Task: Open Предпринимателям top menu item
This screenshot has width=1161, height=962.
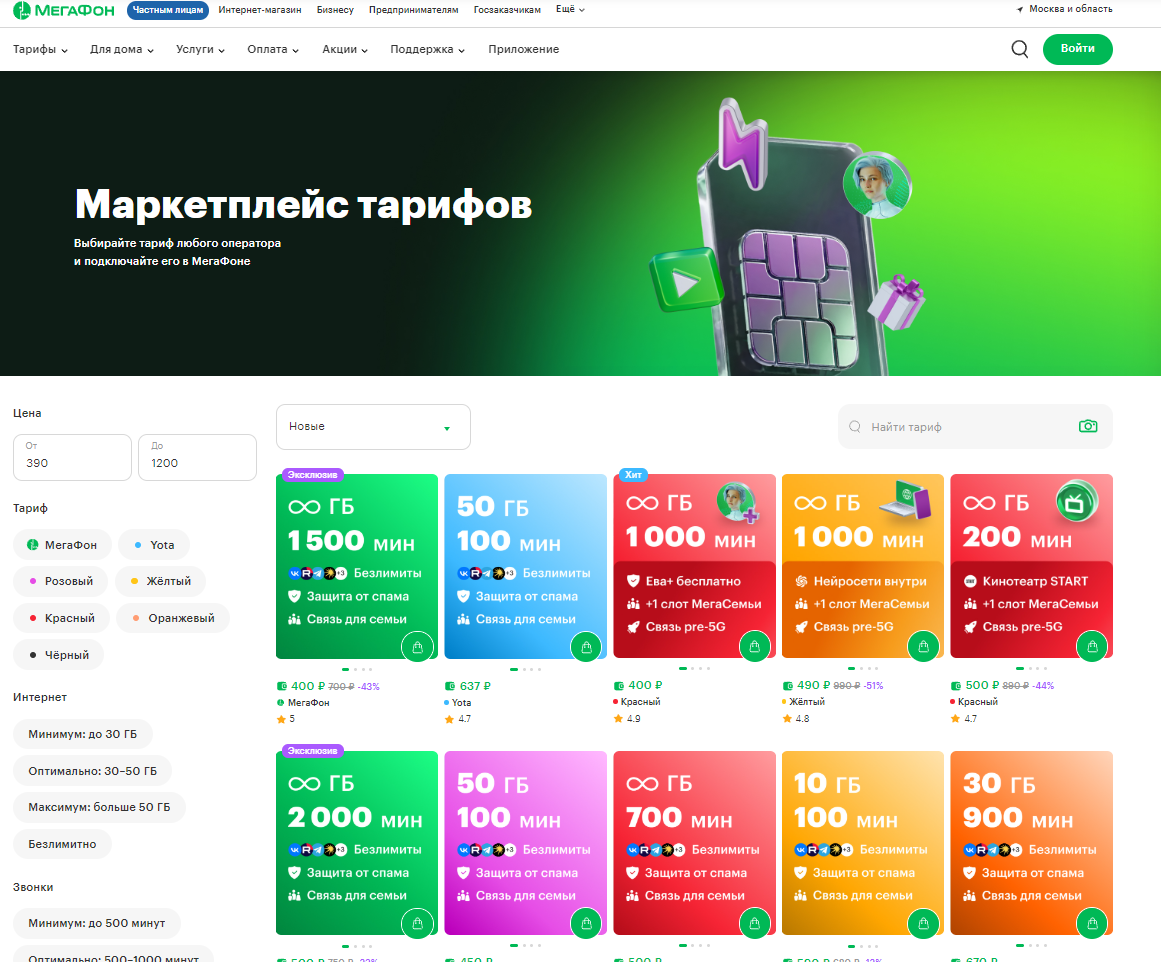Action: 414,10
